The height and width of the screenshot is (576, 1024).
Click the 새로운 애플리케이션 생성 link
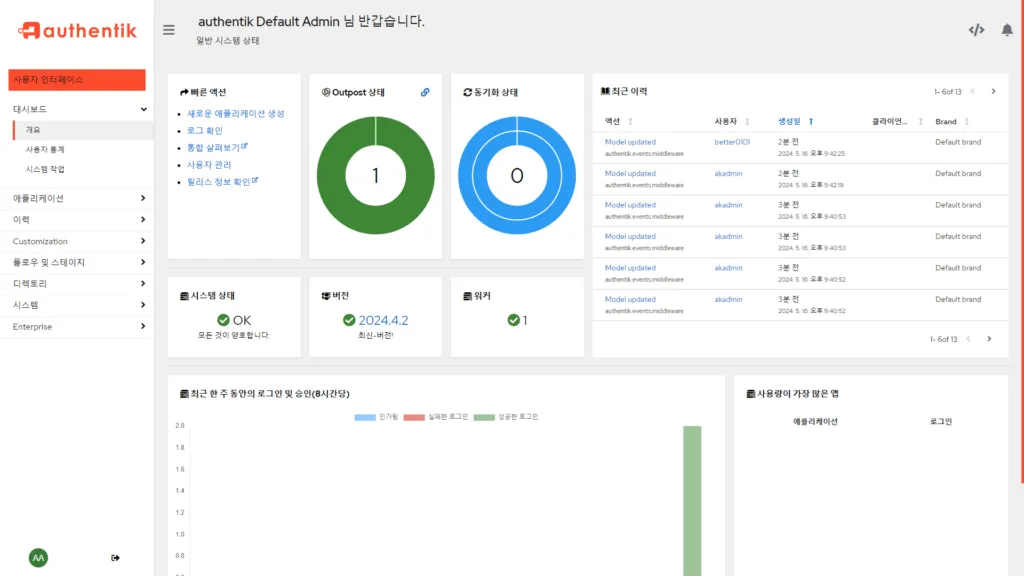tap(235, 114)
